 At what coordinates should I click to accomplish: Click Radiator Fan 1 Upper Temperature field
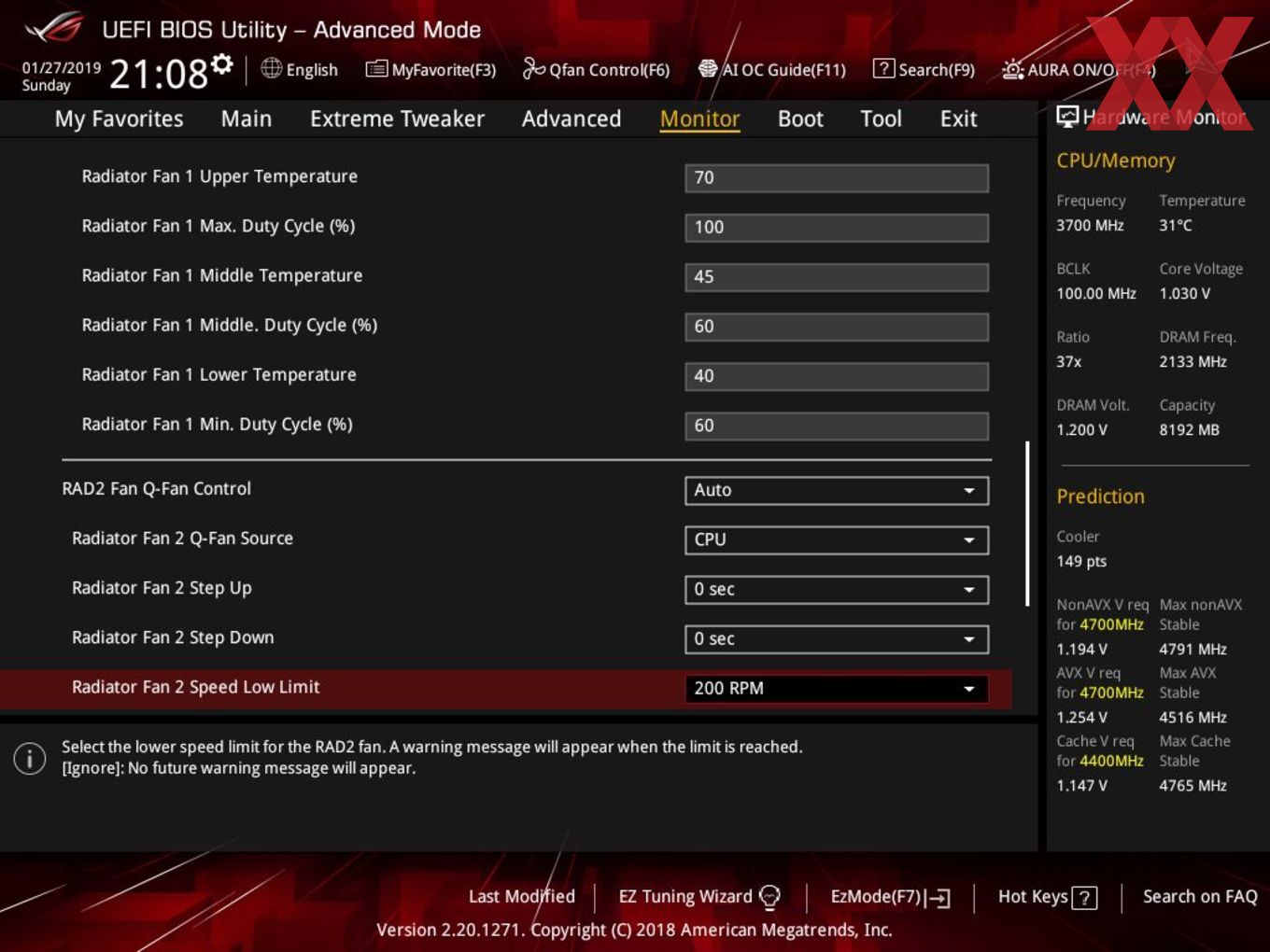tap(837, 178)
